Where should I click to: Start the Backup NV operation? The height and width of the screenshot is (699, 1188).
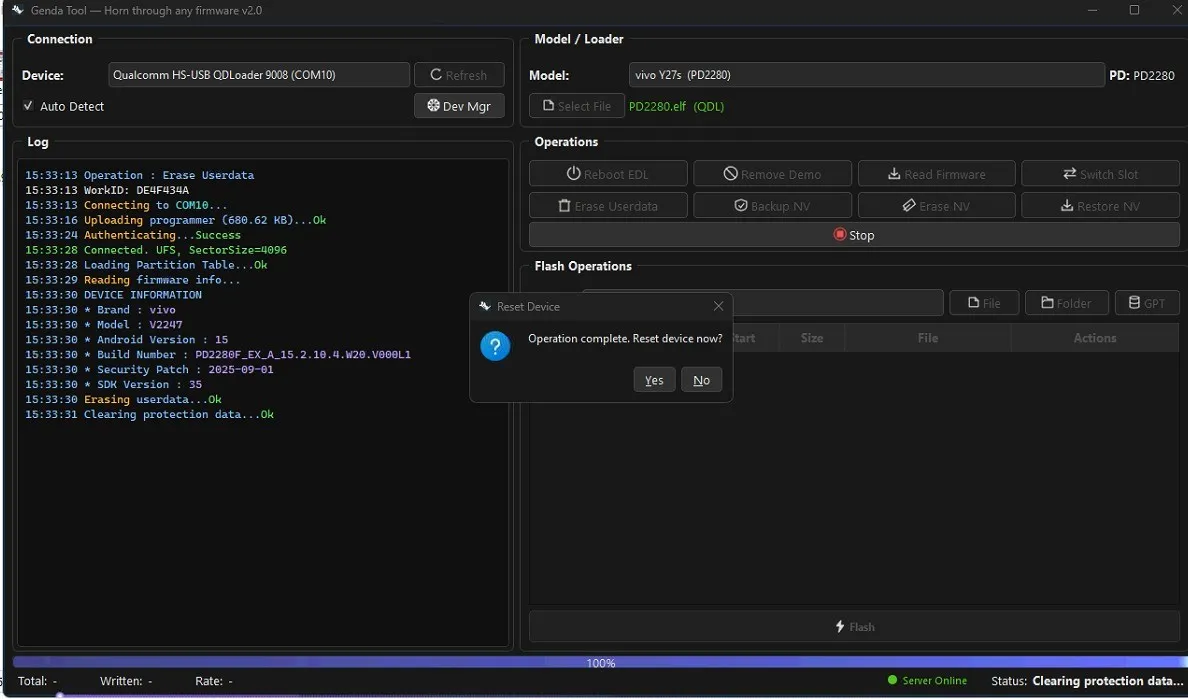772,206
